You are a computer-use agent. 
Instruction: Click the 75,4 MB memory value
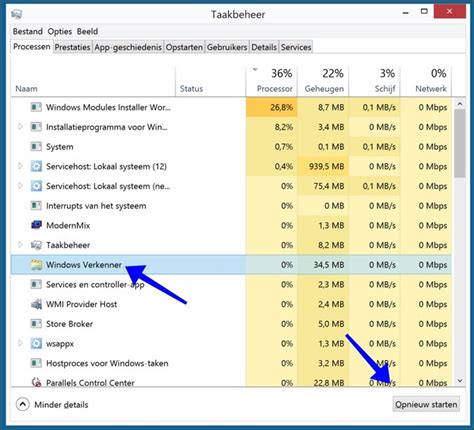pos(329,186)
